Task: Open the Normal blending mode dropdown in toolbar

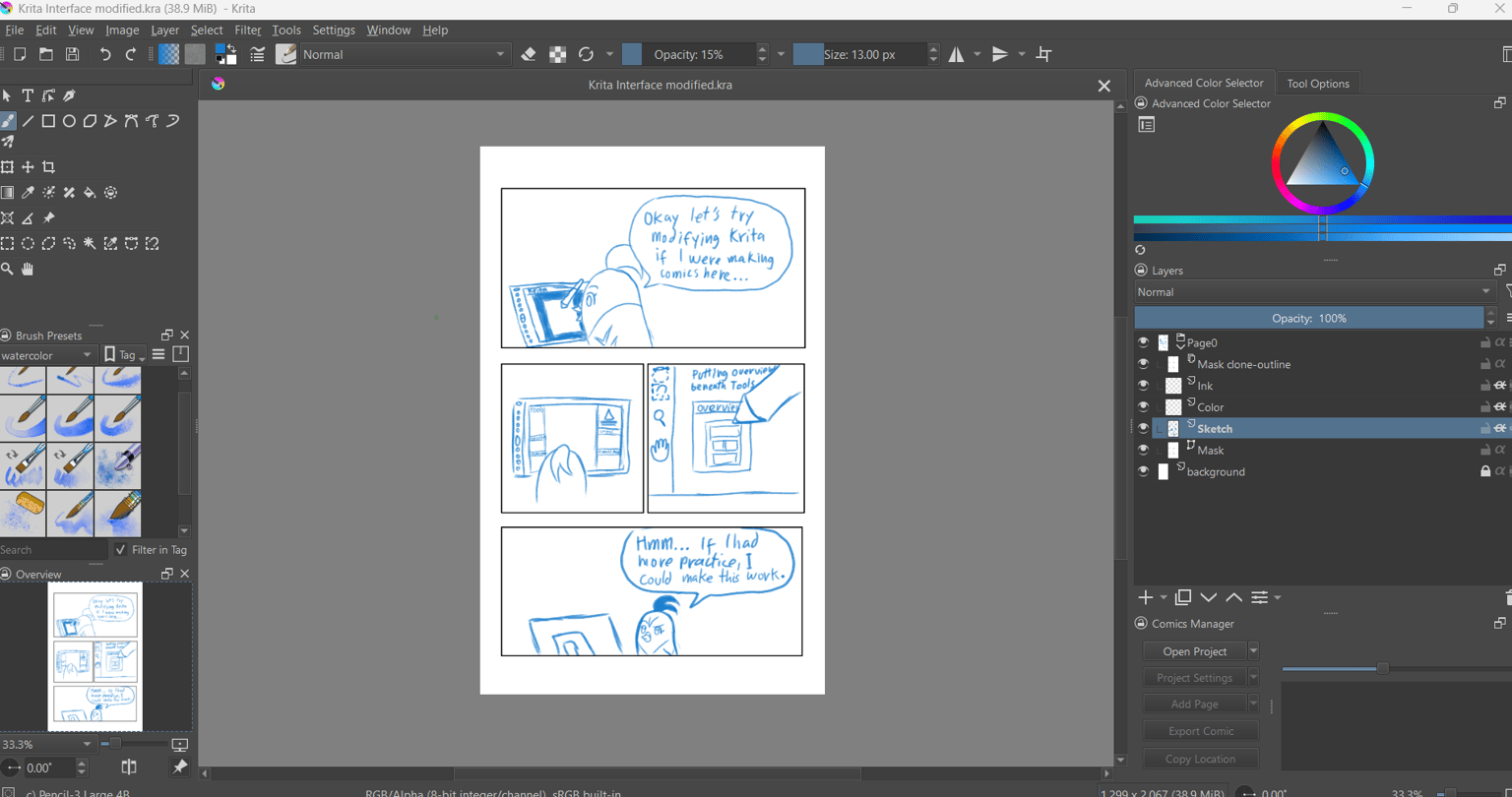Action: tap(405, 54)
